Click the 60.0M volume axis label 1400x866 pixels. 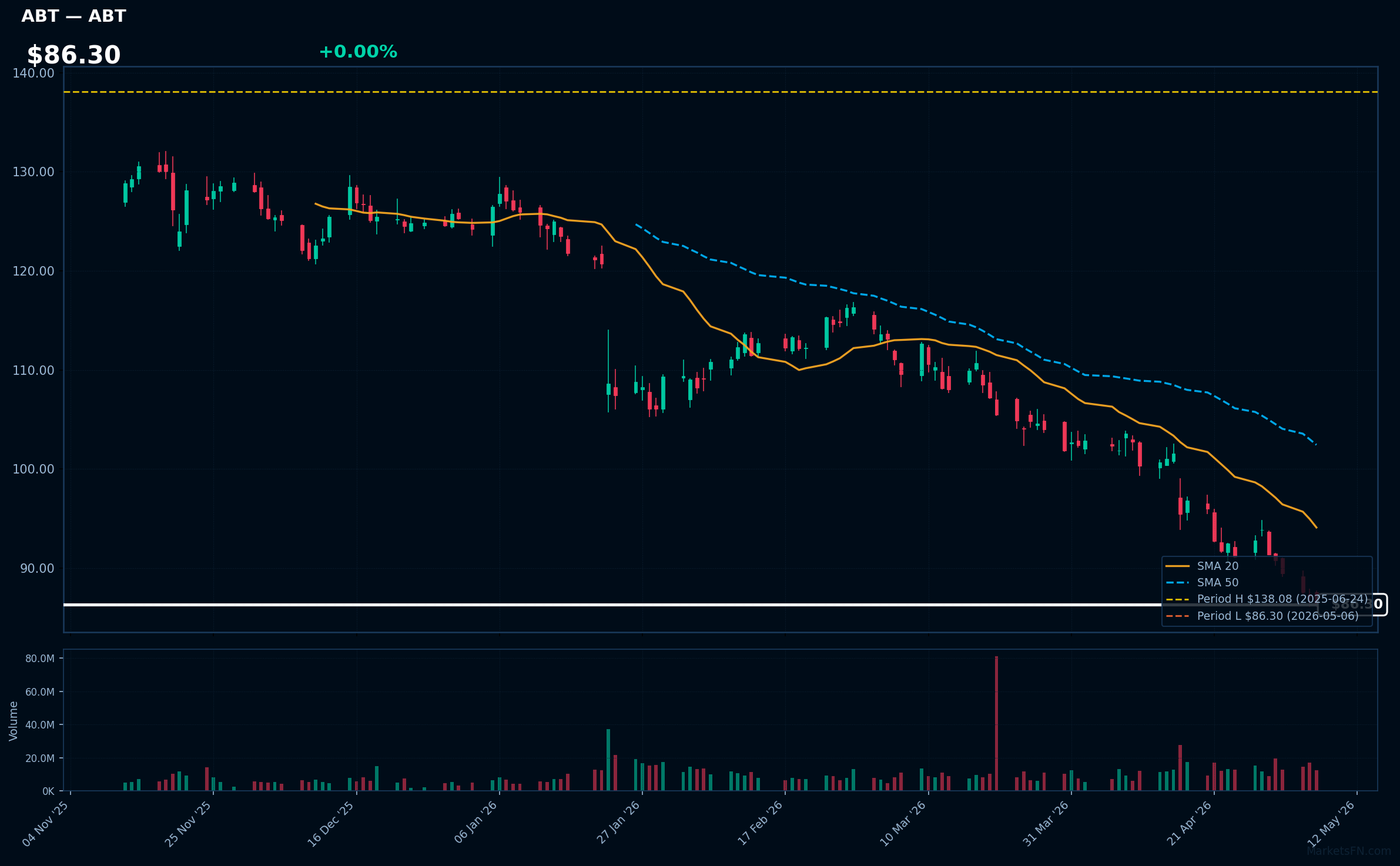pos(40,692)
